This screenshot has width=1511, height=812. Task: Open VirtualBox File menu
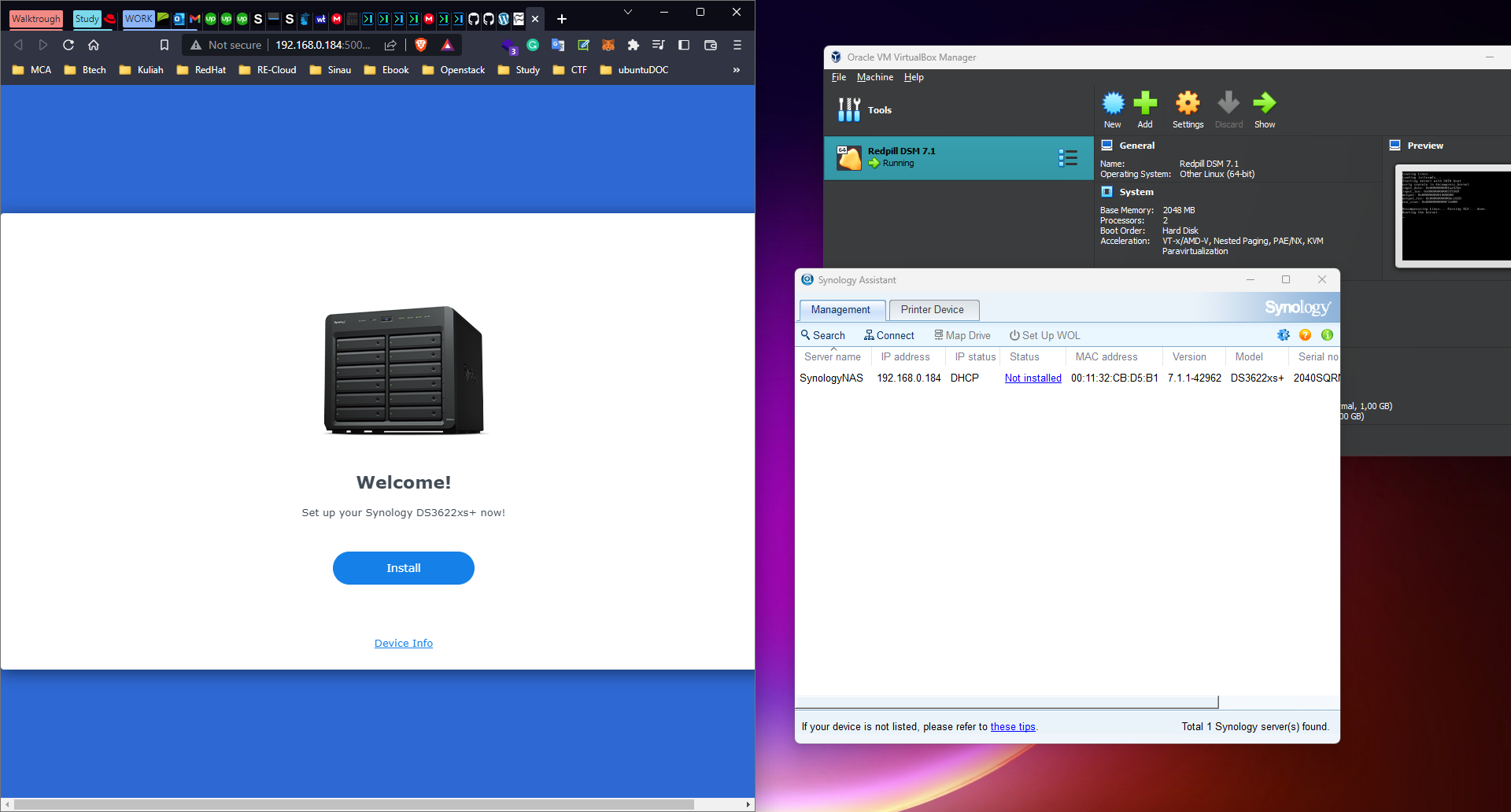click(839, 77)
